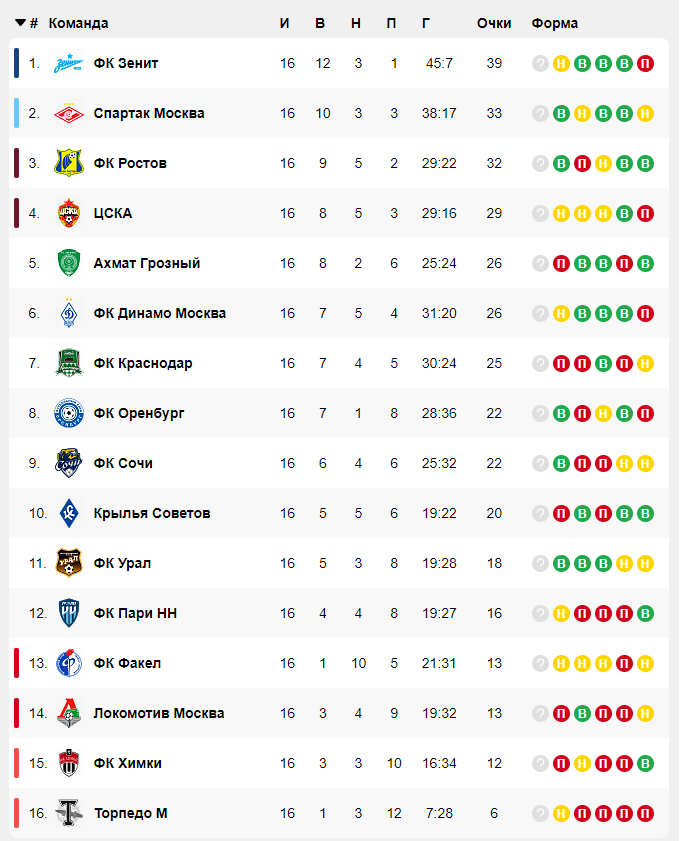Click the Dinamo Moscow club crest

69,313
